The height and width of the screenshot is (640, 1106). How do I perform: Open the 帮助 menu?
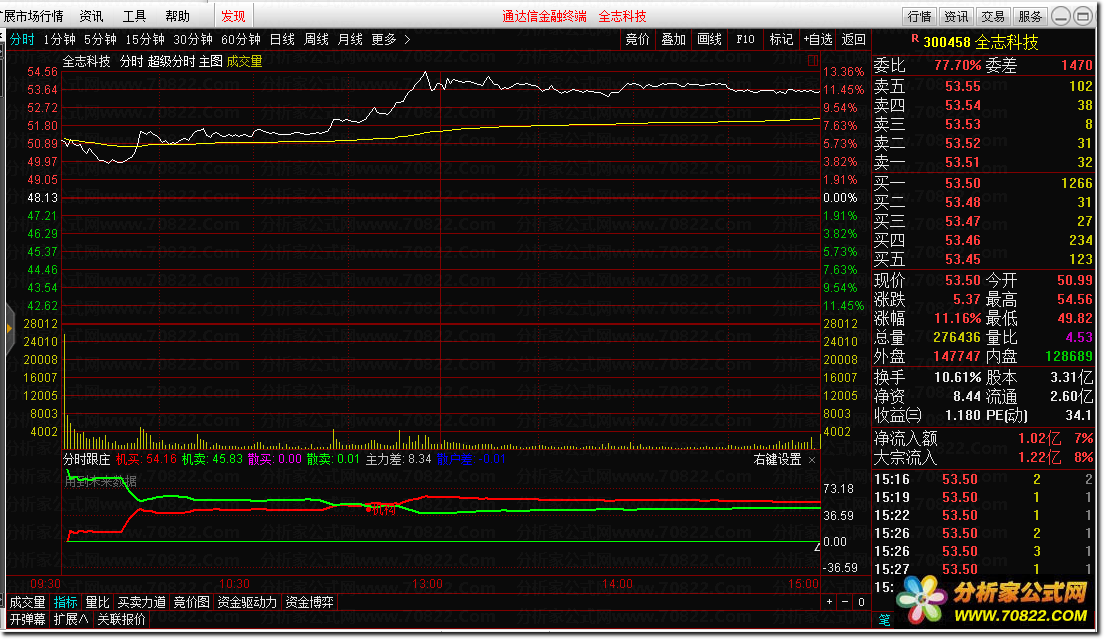tap(177, 16)
